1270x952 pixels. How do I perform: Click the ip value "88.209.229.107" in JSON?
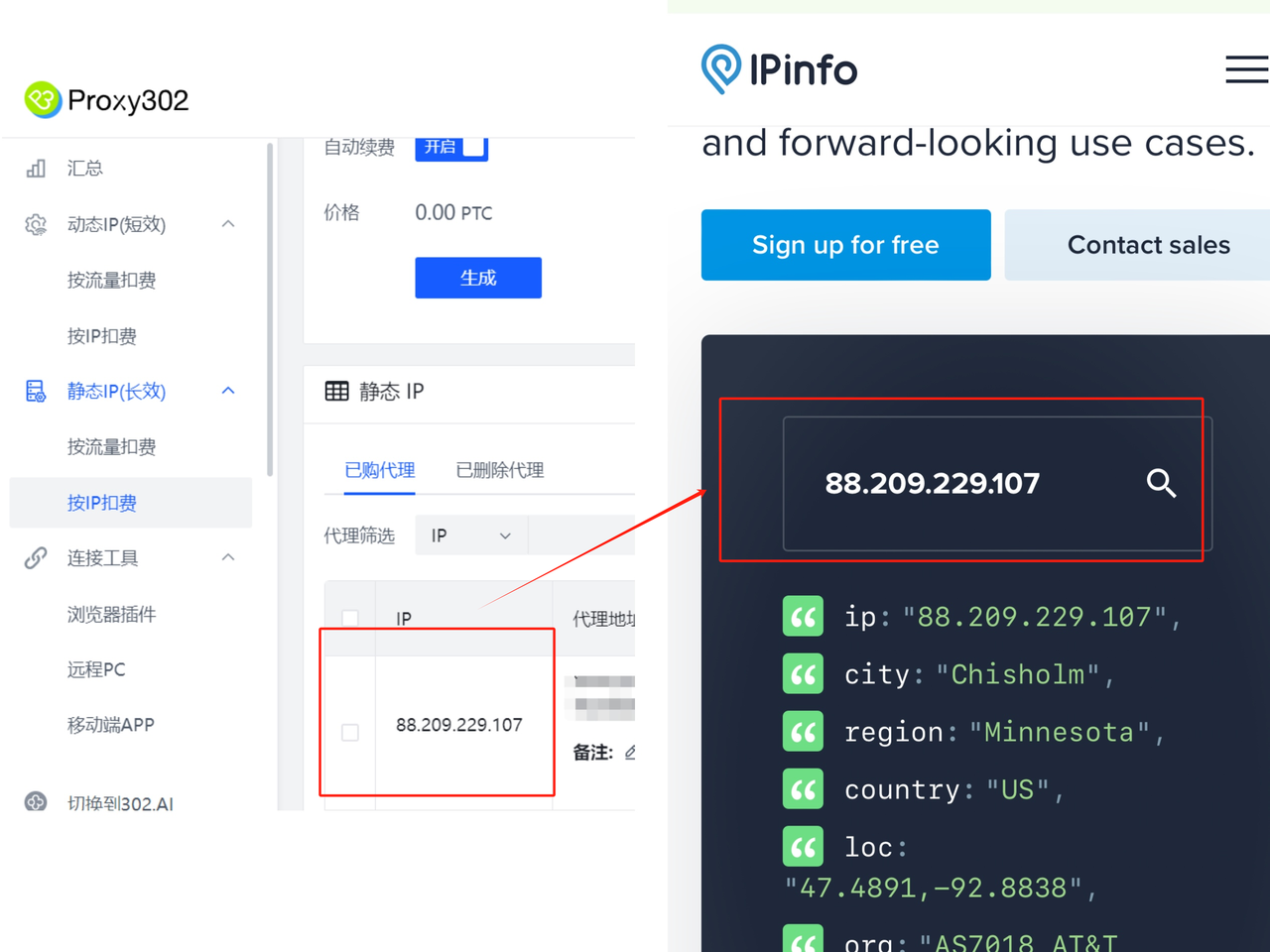(1035, 617)
